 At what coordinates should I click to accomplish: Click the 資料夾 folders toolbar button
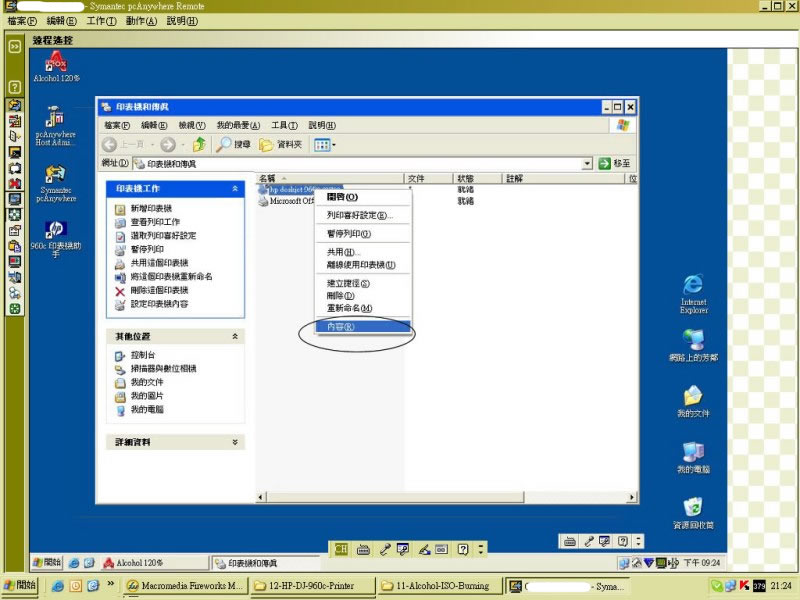pyautogui.click(x=280, y=145)
